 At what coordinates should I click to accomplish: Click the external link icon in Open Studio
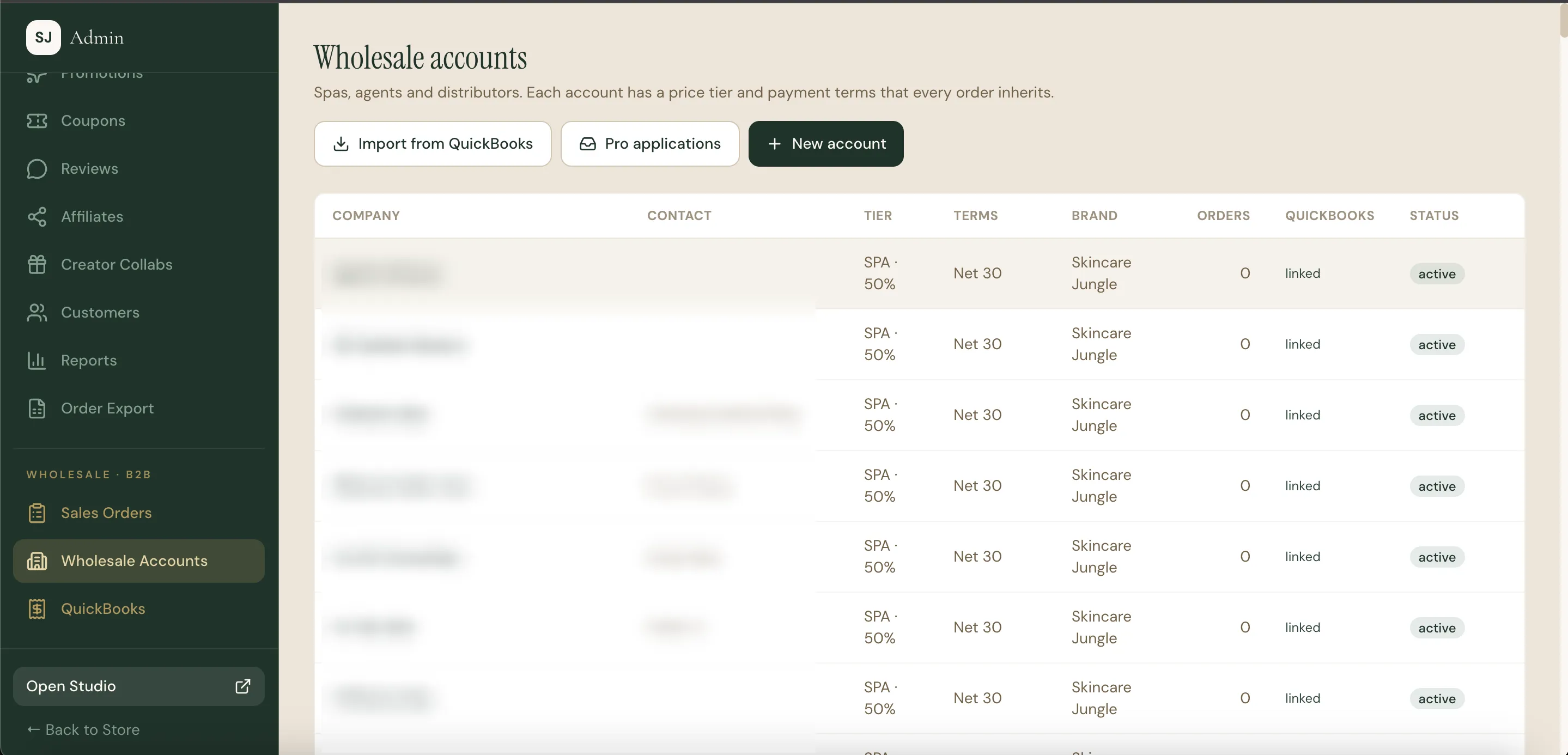(x=243, y=686)
